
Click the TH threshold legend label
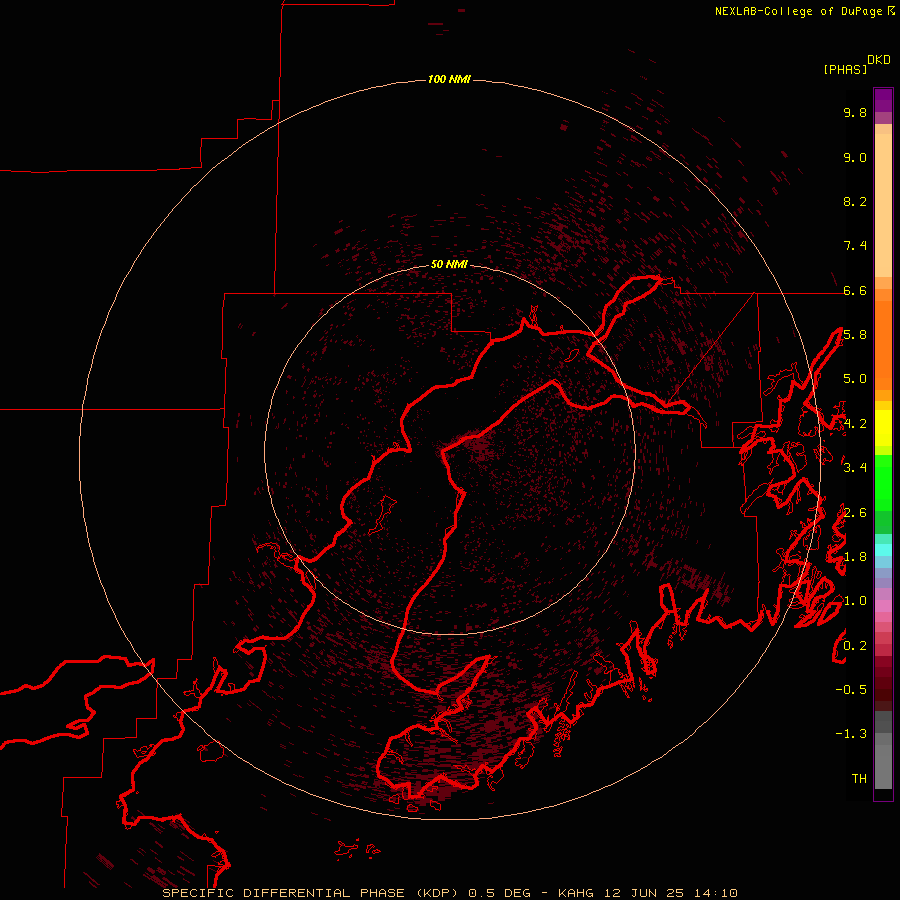coord(859,778)
